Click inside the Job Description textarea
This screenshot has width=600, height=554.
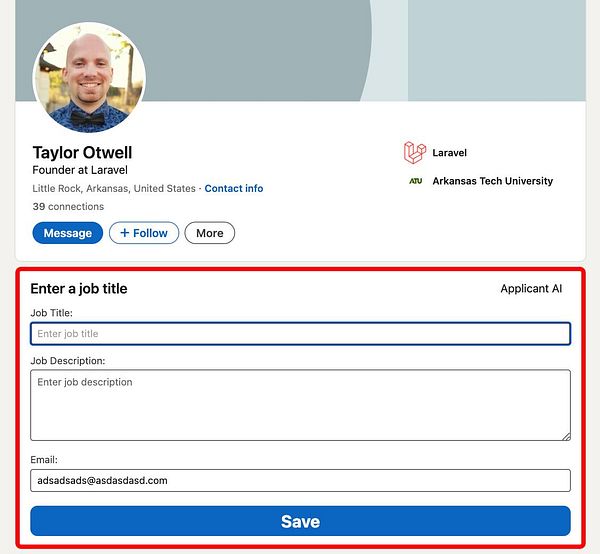[x=300, y=405]
